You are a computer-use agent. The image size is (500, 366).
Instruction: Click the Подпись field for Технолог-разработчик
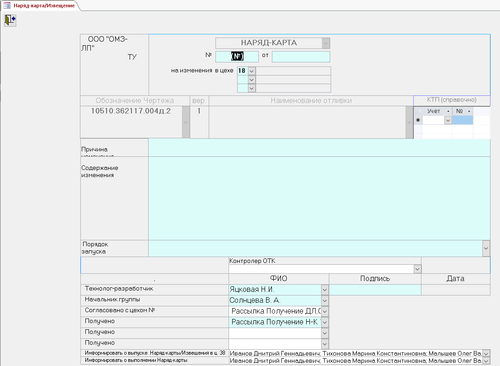[x=375, y=290]
